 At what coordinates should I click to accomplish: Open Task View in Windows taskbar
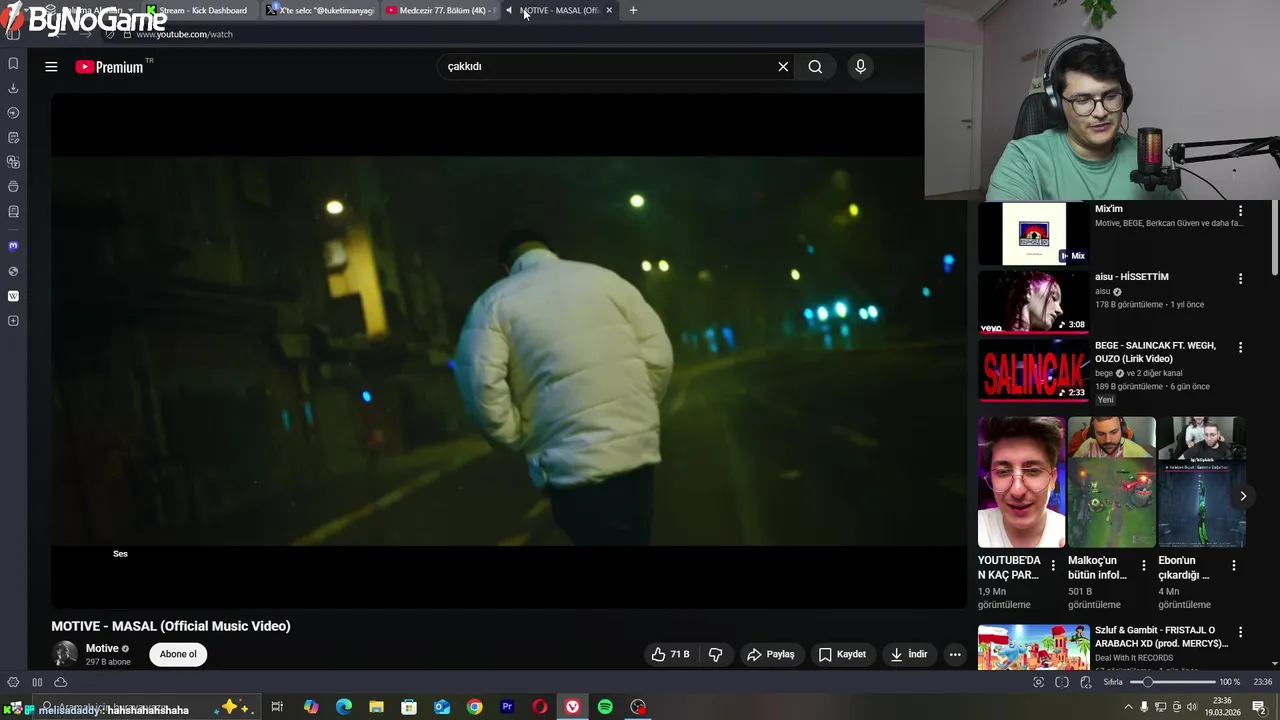click(x=277, y=707)
